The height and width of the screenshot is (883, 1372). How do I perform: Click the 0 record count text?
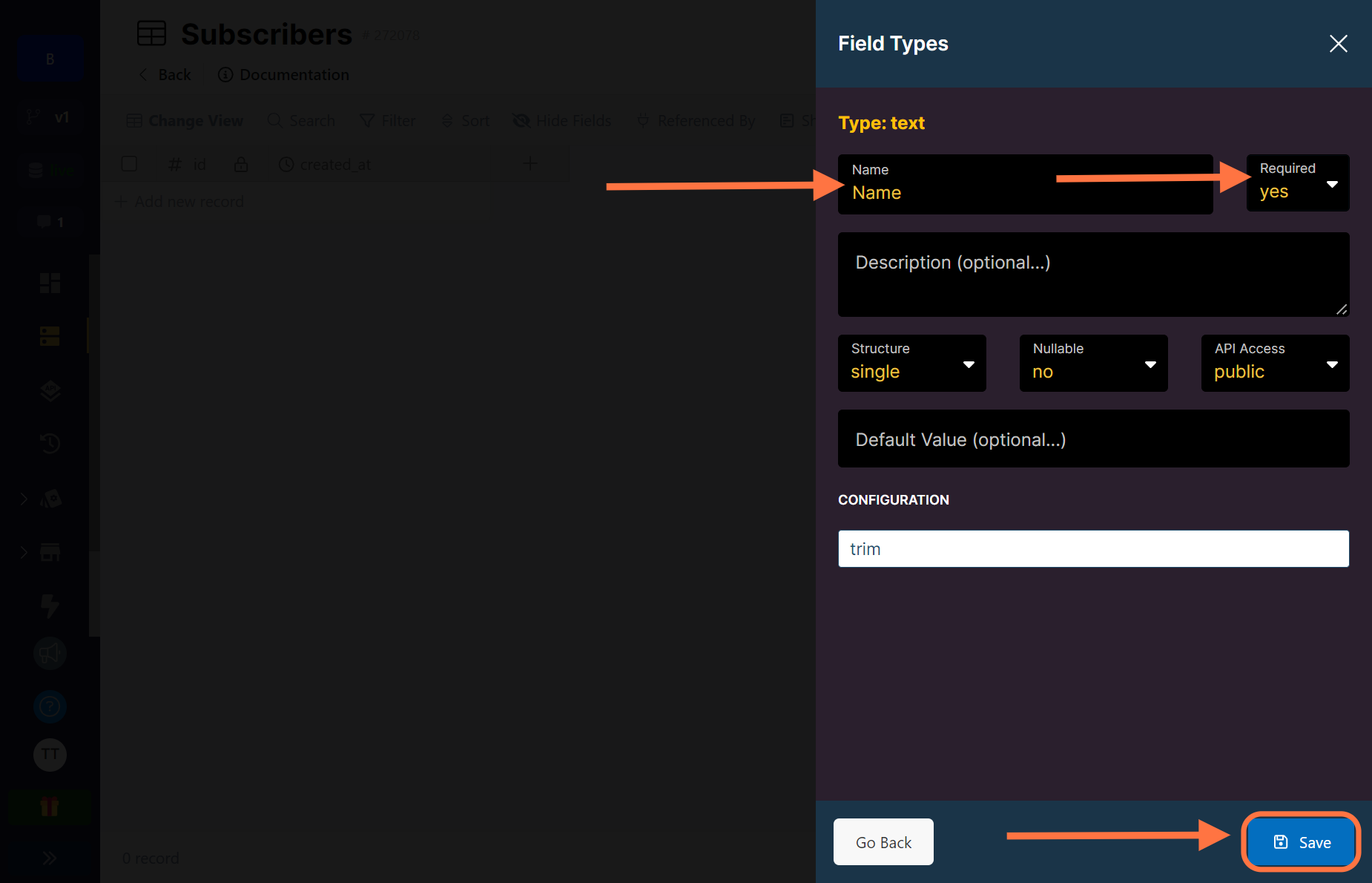pyautogui.click(x=151, y=859)
